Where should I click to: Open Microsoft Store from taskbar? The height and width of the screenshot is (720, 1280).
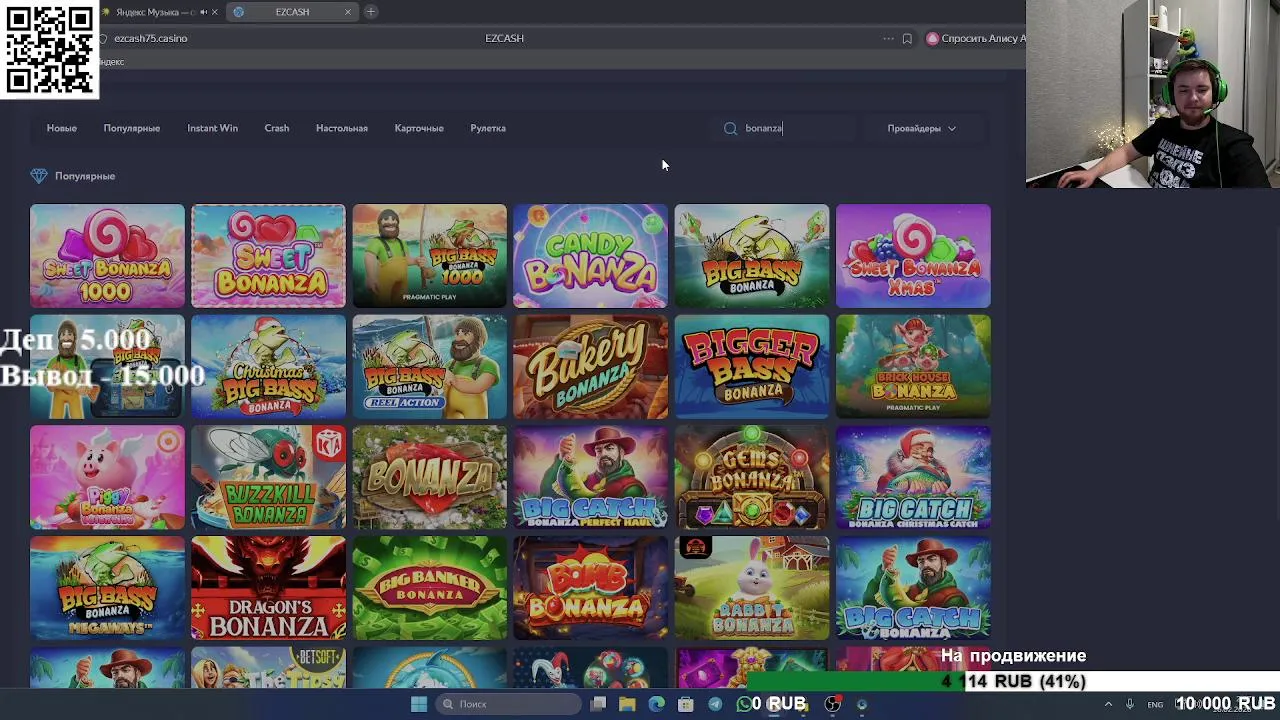[686, 704]
